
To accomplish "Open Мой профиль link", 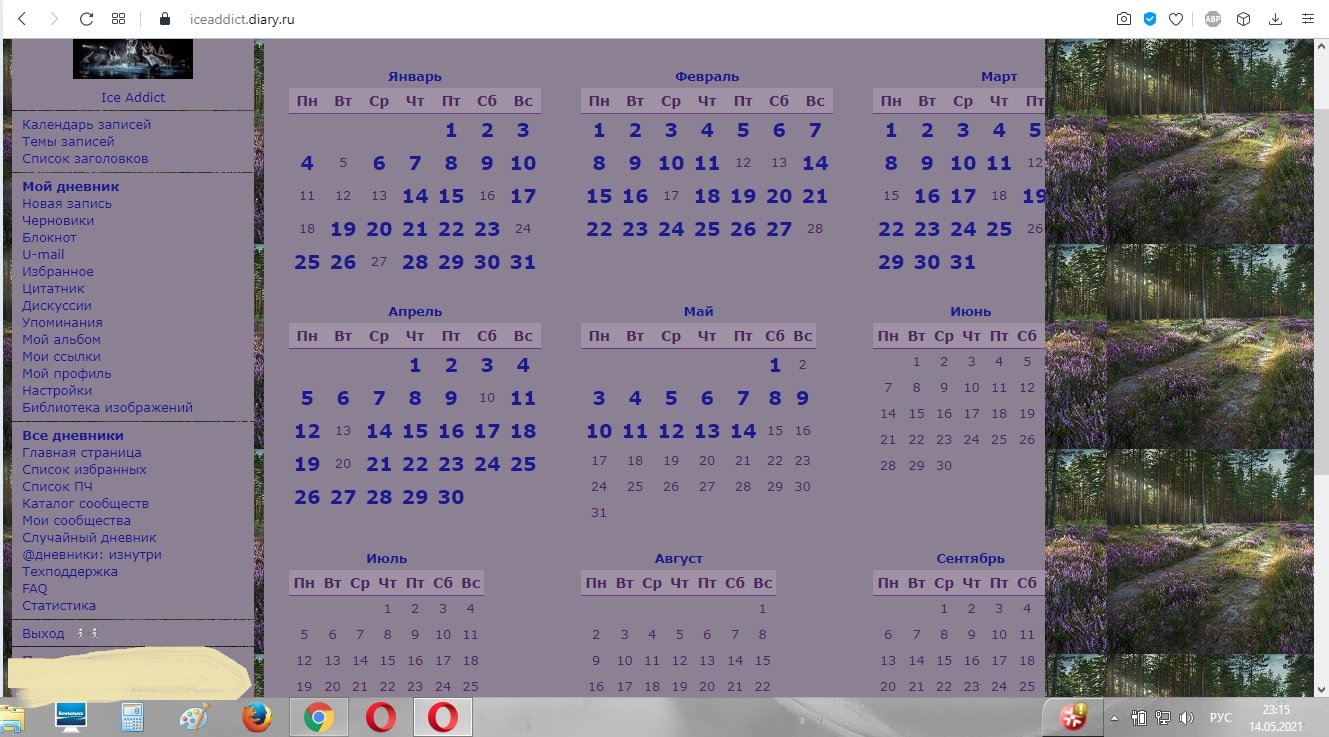I will pyautogui.click(x=67, y=373).
